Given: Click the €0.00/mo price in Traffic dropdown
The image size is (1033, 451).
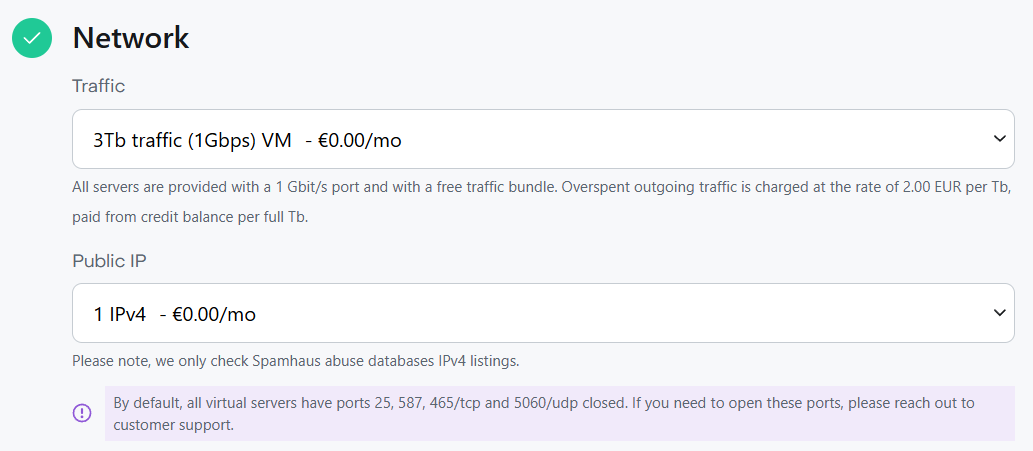Looking at the screenshot, I should tap(359, 140).
